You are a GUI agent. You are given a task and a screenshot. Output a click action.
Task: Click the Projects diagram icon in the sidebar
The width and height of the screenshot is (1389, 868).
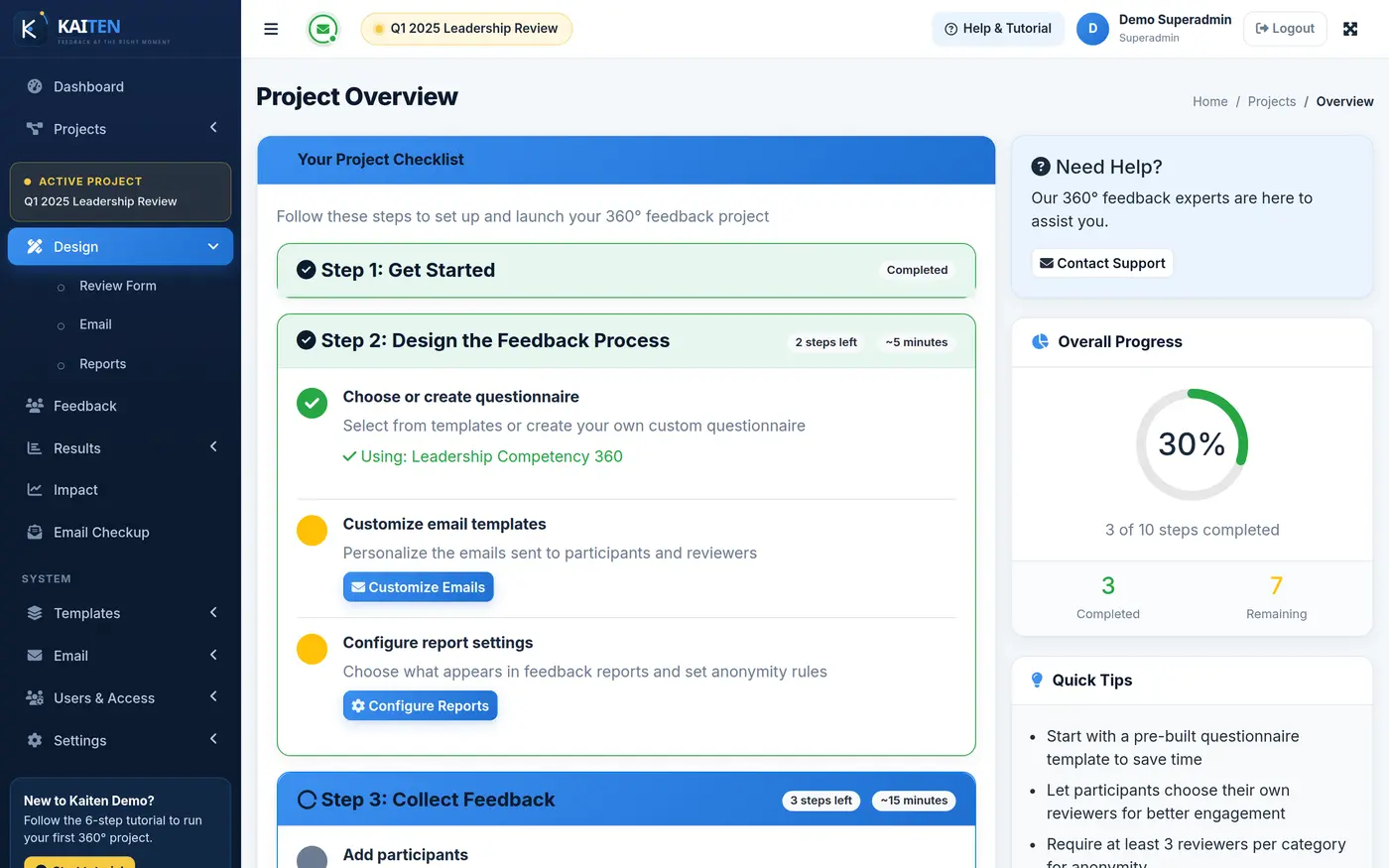tap(35, 129)
